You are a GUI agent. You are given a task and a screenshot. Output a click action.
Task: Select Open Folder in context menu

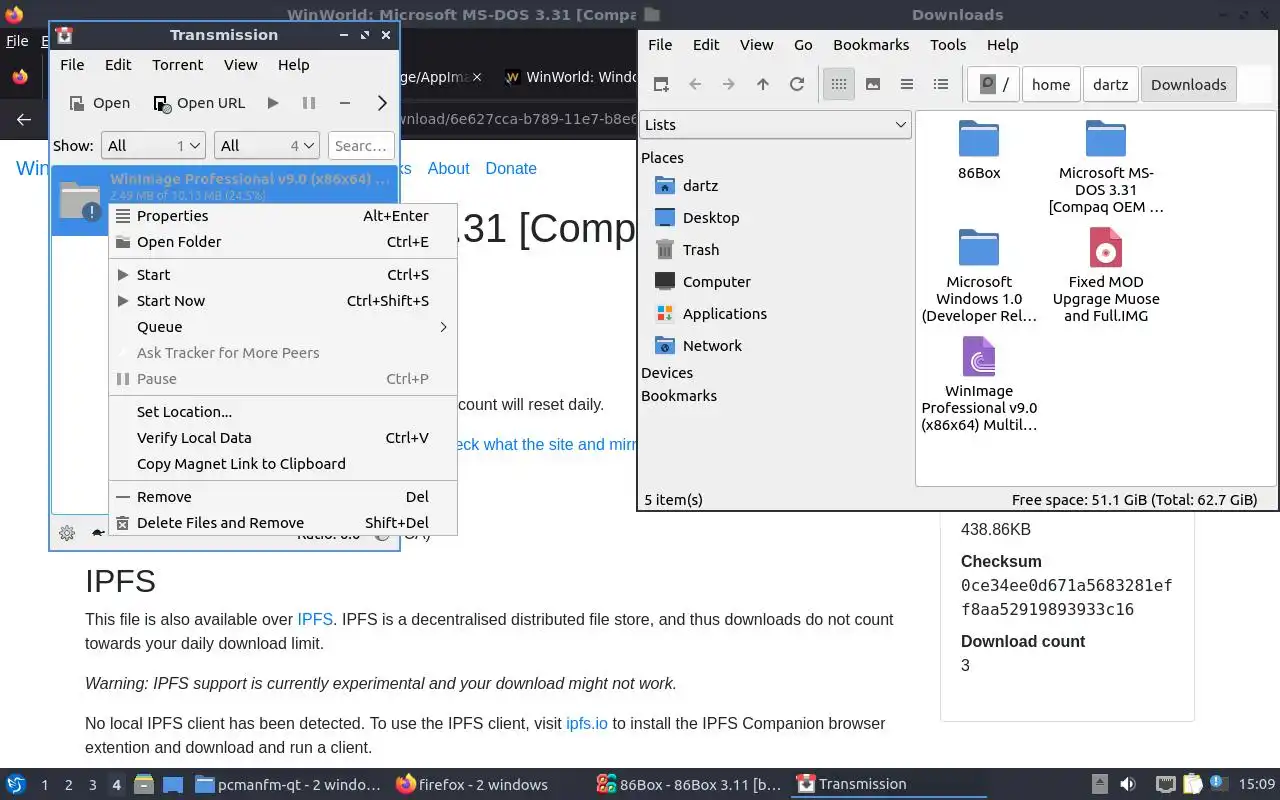[283, 242]
